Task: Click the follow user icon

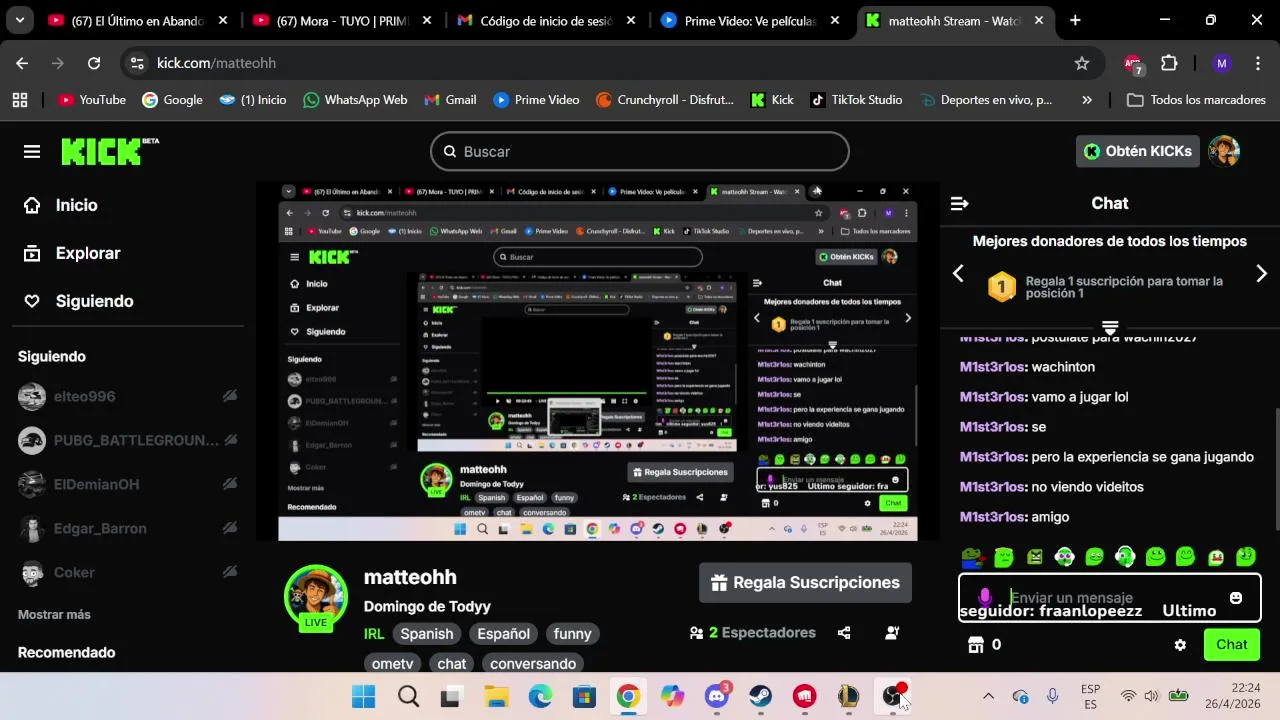Action: click(x=892, y=633)
